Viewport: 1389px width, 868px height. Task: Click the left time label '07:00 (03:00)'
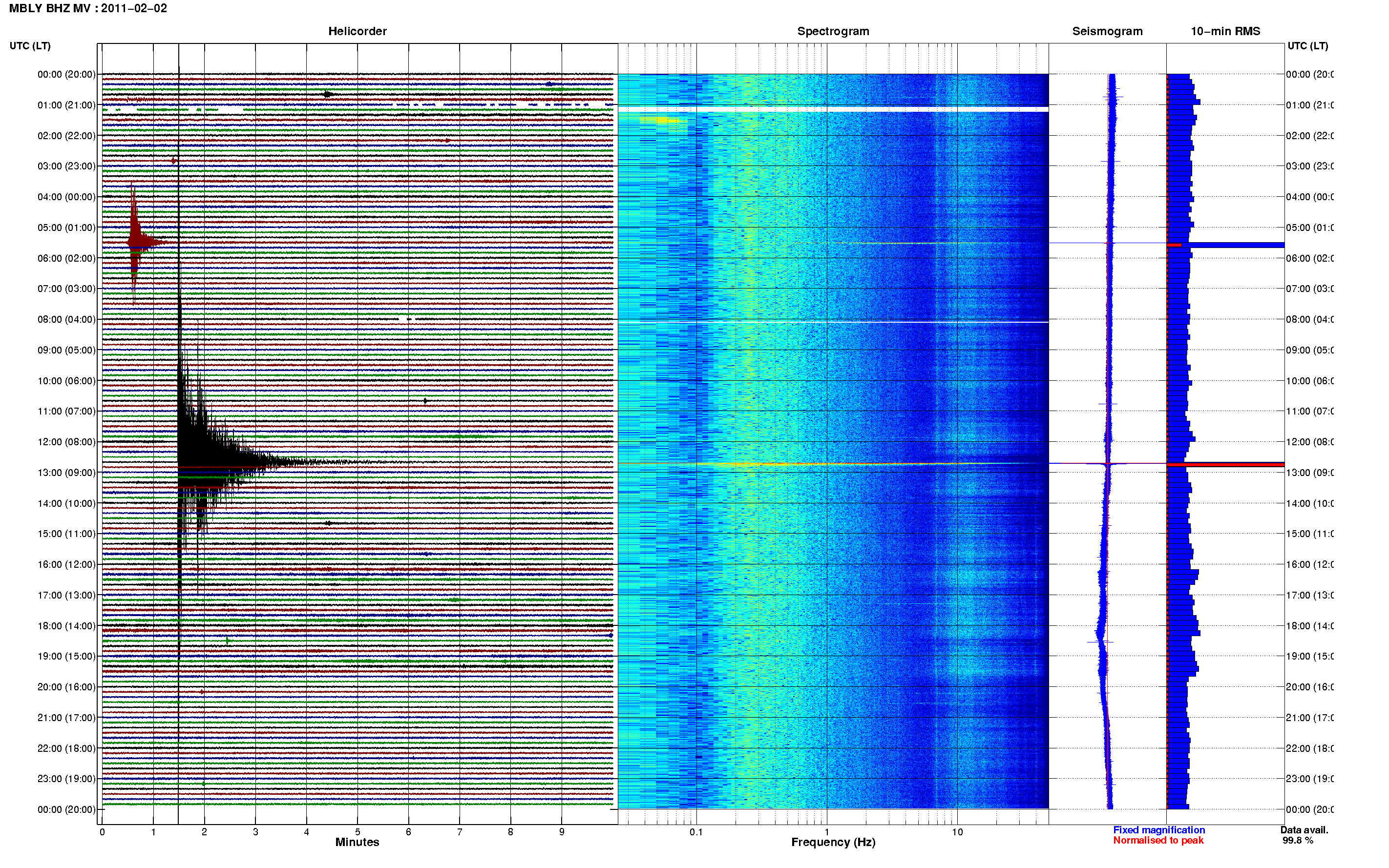(66, 288)
